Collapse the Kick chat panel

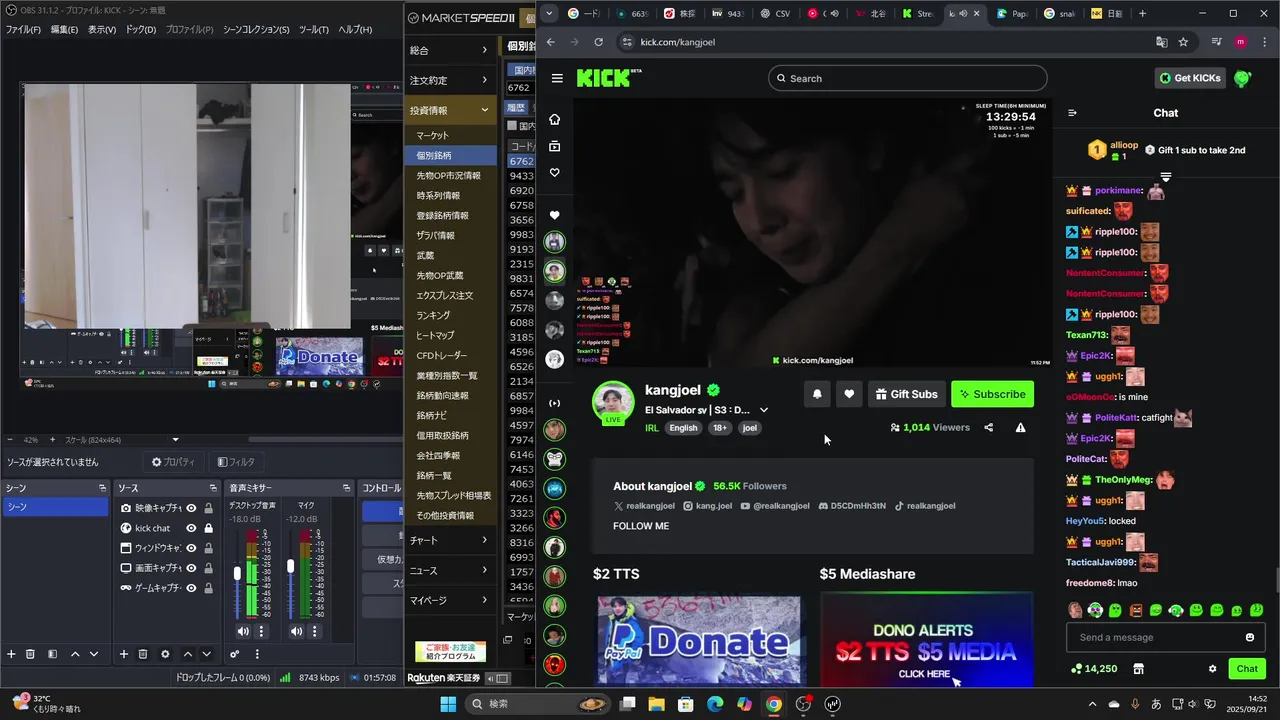[1072, 113]
